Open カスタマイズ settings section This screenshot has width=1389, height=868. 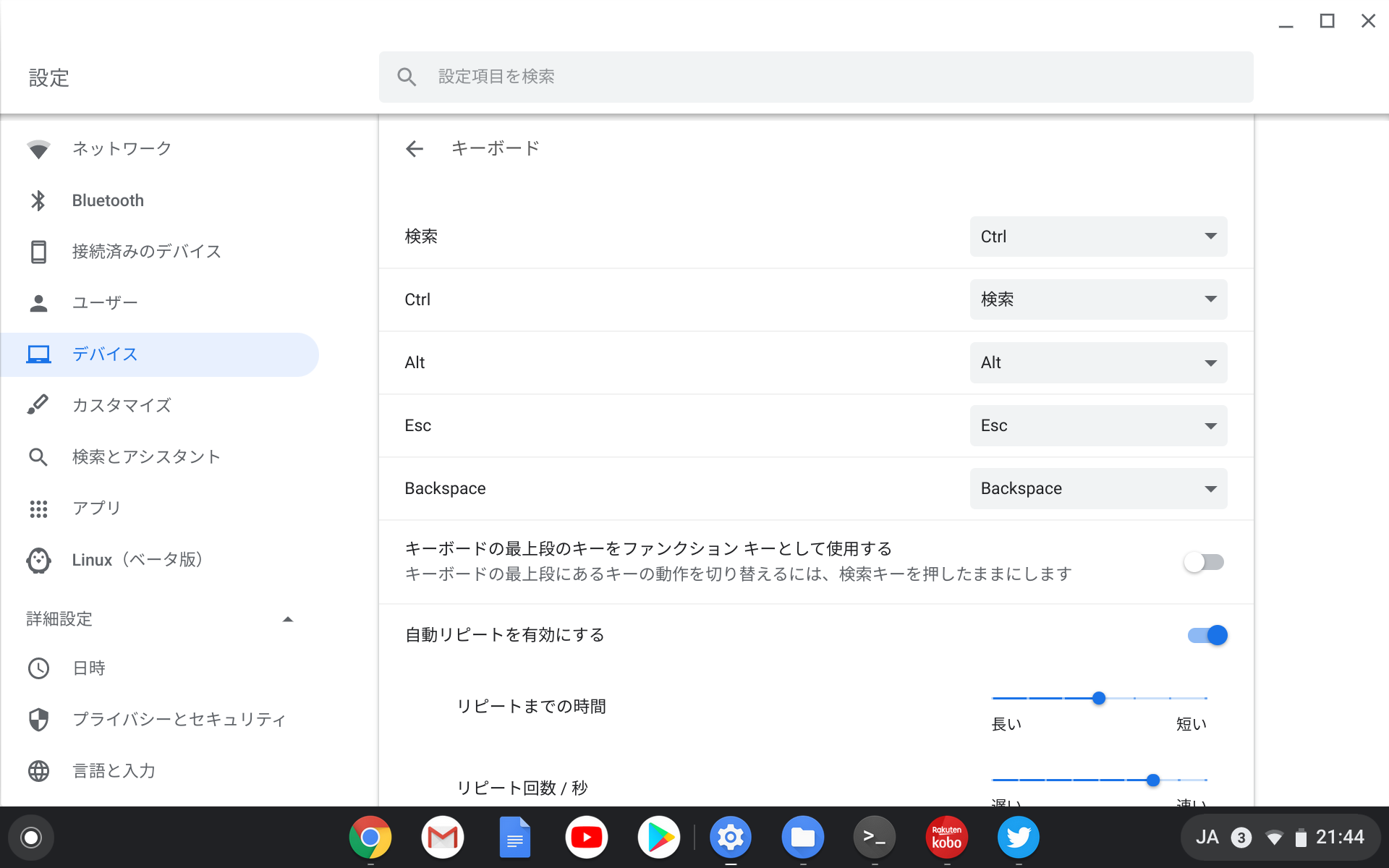[159, 405]
